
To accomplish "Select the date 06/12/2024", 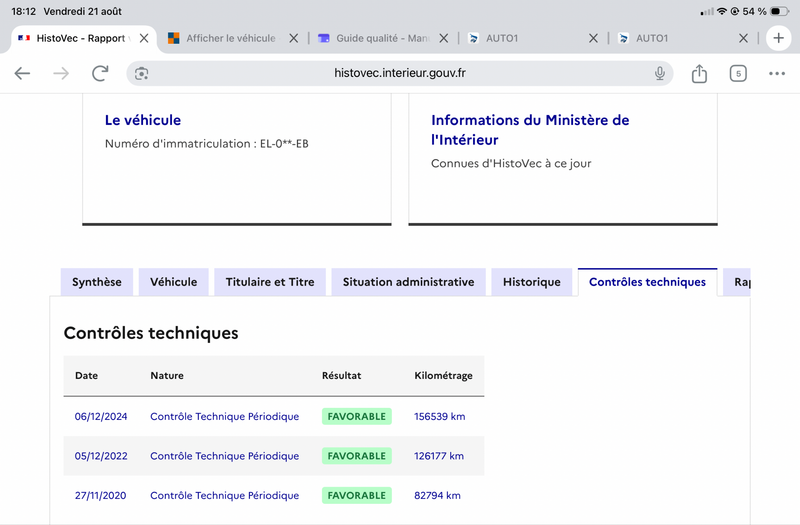I will pyautogui.click(x=101, y=416).
